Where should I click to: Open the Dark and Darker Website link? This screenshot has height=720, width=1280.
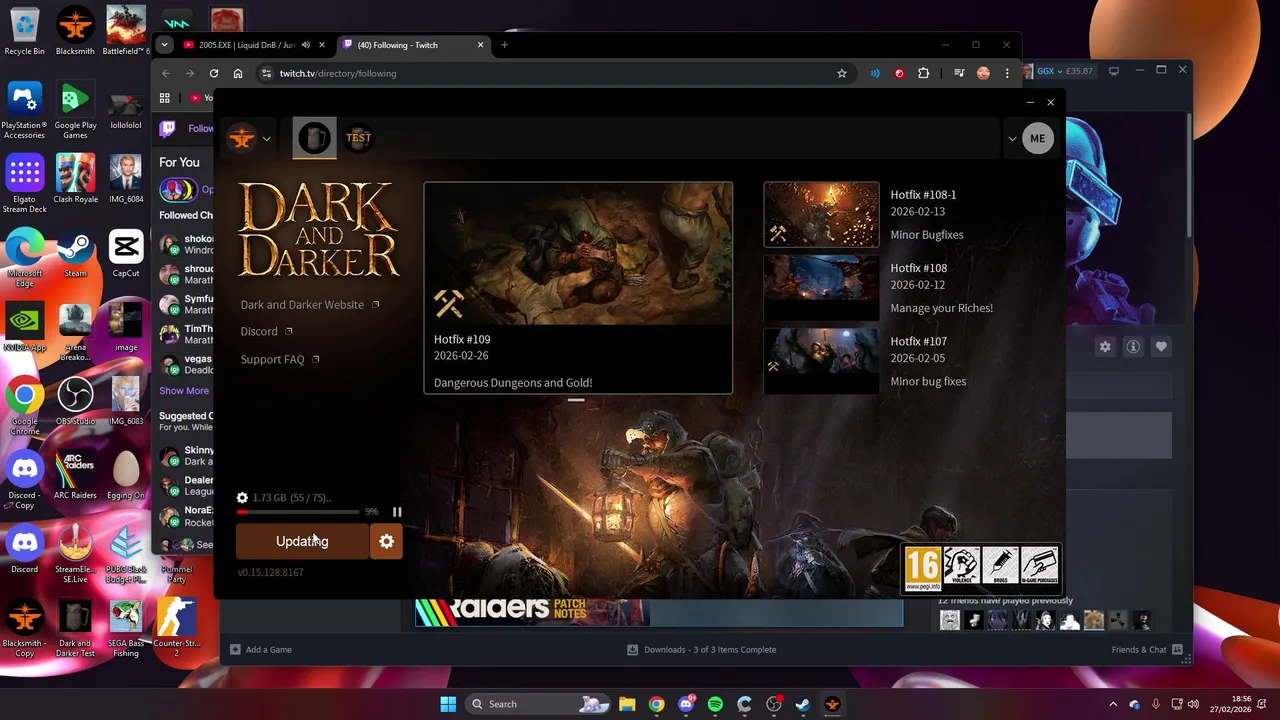coord(310,305)
